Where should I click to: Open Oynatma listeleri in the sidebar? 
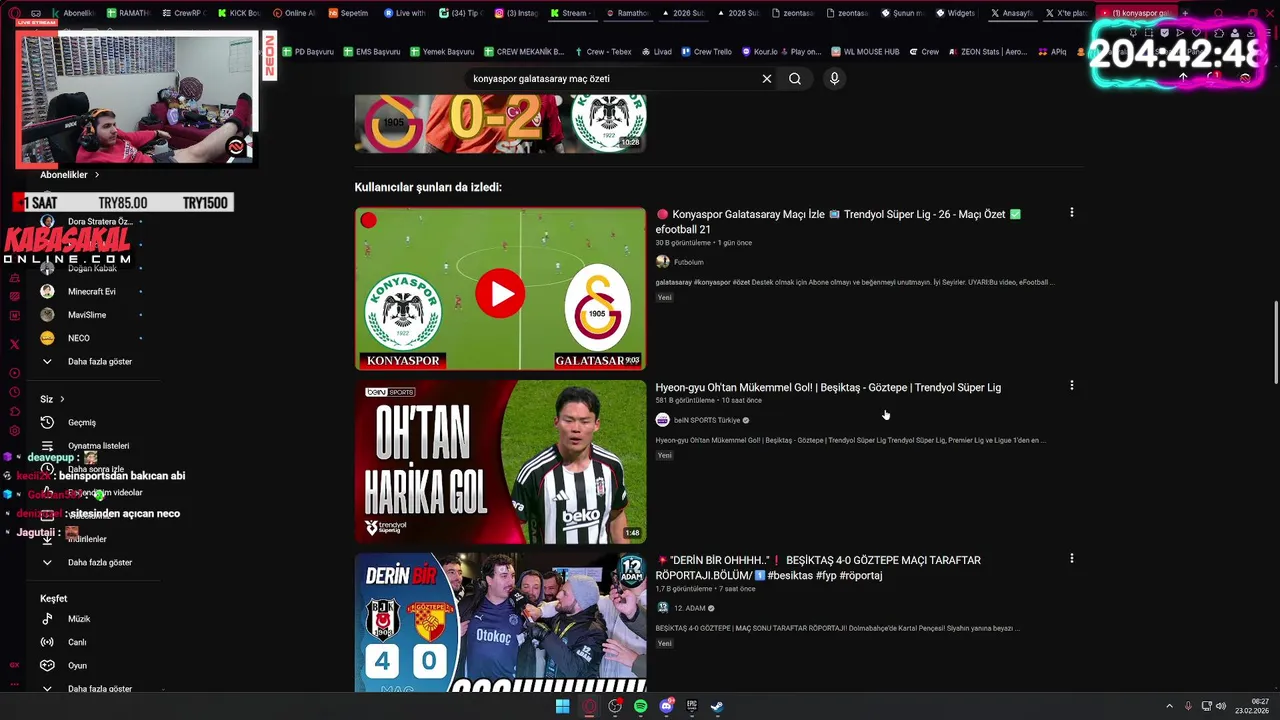(x=98, y=446)
